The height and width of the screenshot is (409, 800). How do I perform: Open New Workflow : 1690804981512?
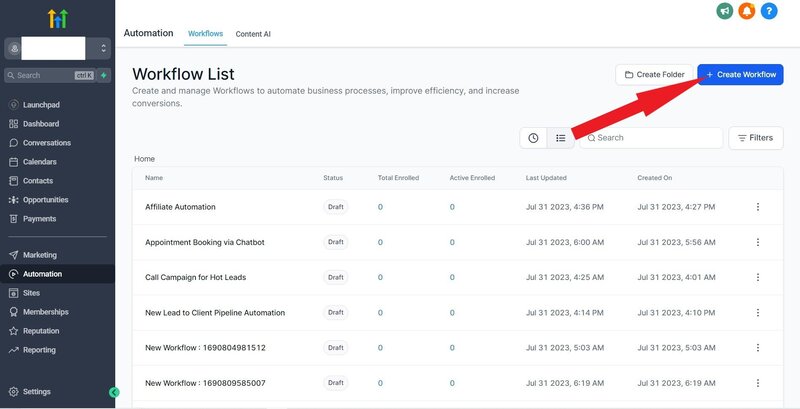pyautogui.click(x=205, y=348)
